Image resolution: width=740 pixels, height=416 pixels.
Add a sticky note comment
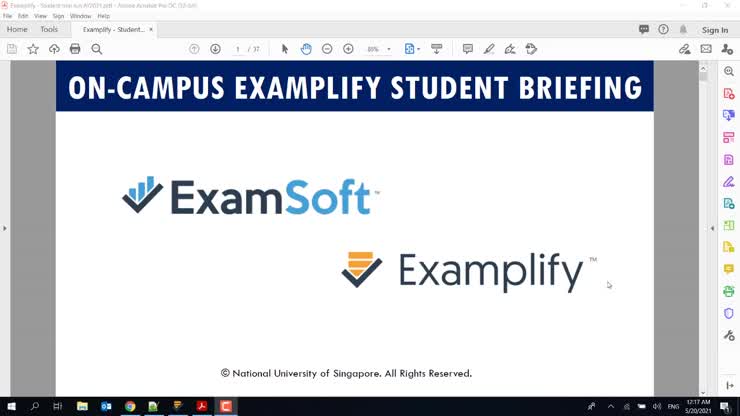tap(468, 49)
